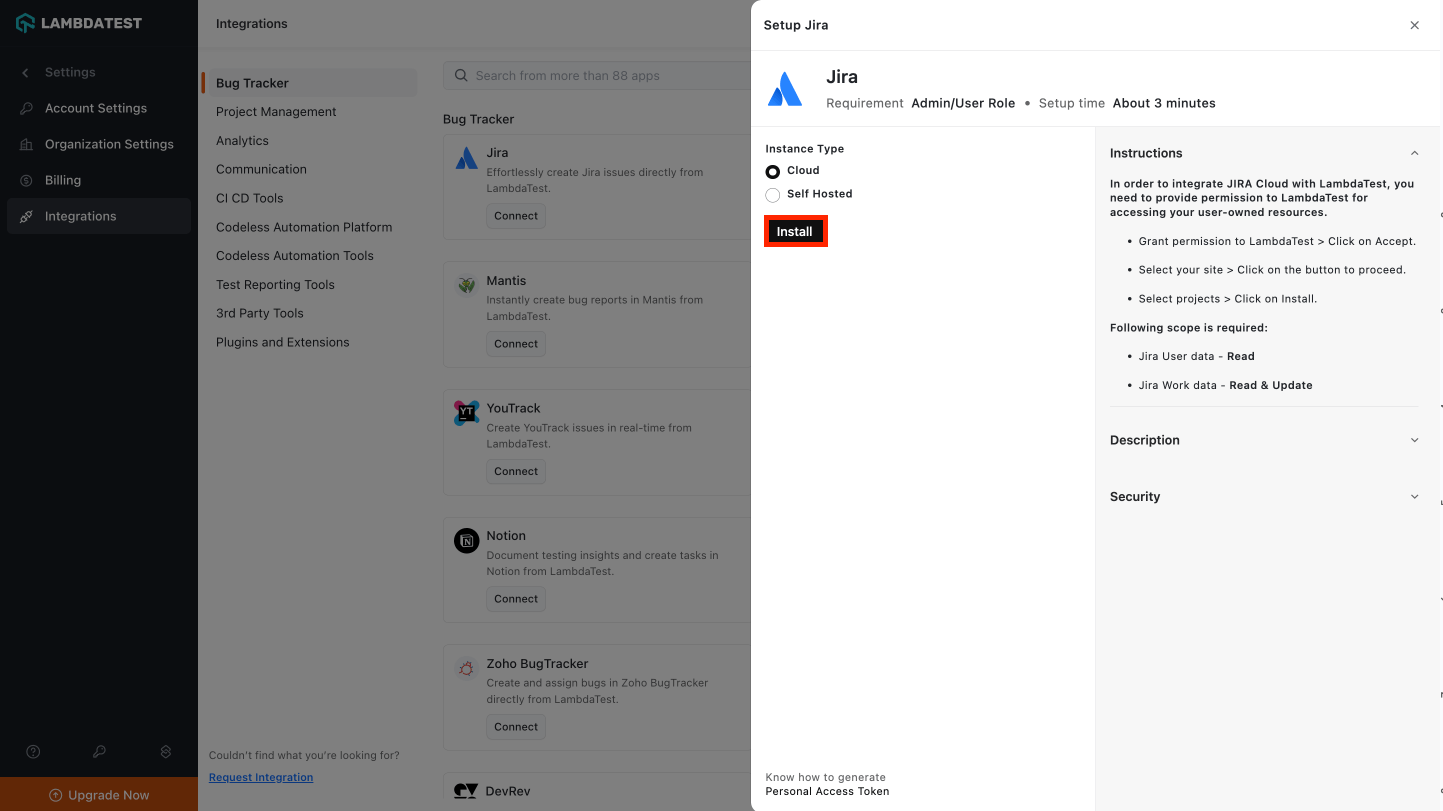Open the help question-mark icon in the sidebar

coord(32,751)
